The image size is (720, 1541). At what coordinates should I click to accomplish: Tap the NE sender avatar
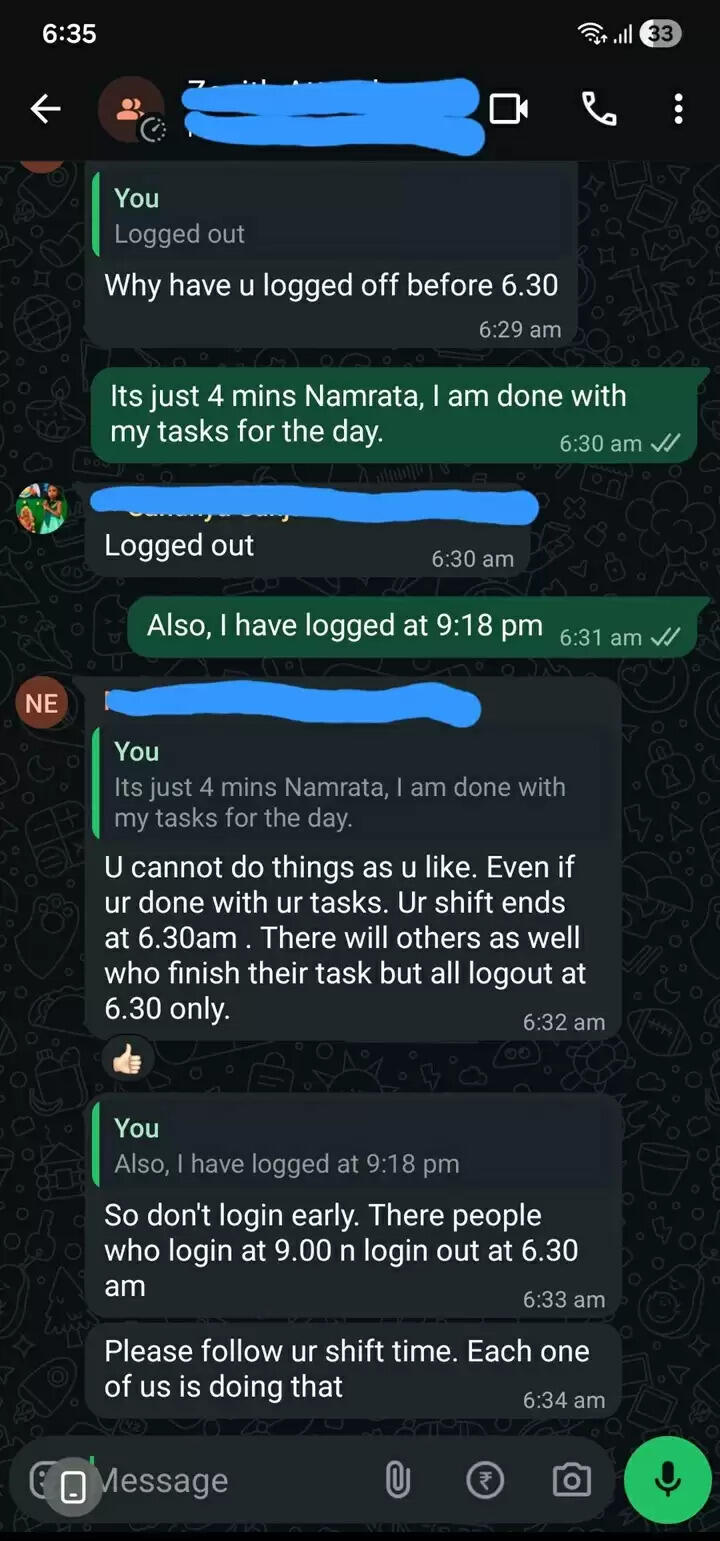41,703
